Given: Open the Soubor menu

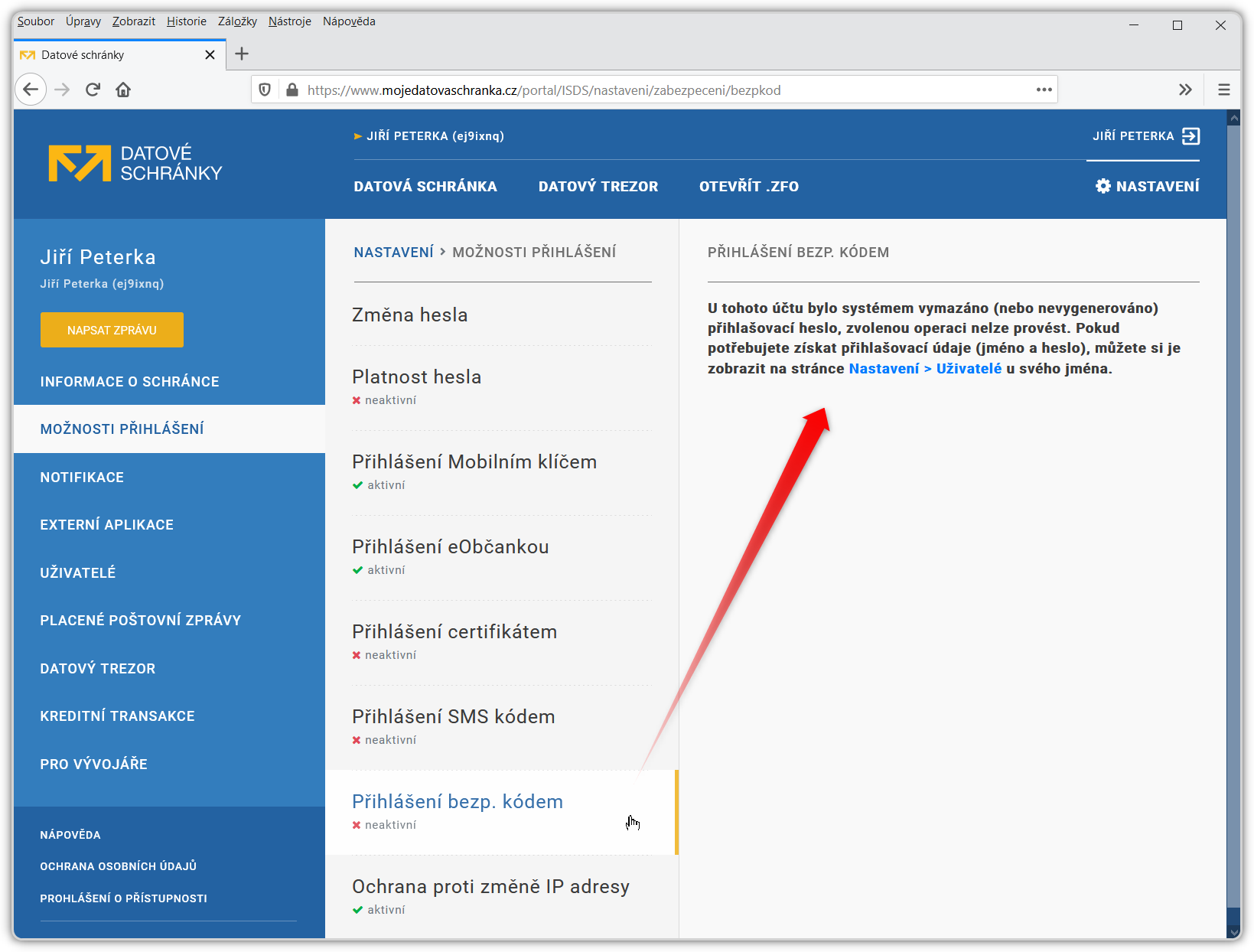Looking at the screenshot, I should [36, 21].
